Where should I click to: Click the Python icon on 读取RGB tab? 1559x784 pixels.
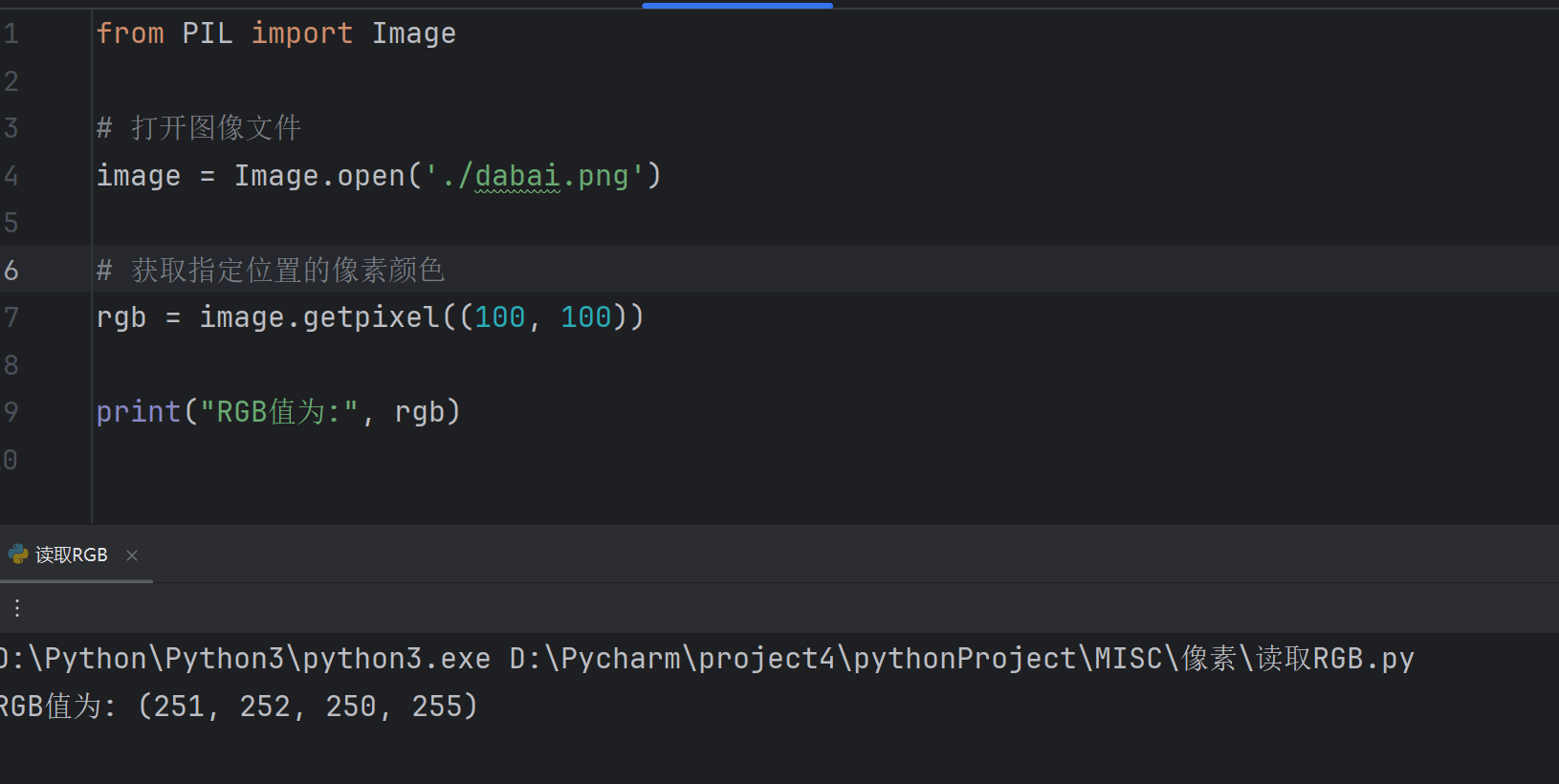click(17, 555)
